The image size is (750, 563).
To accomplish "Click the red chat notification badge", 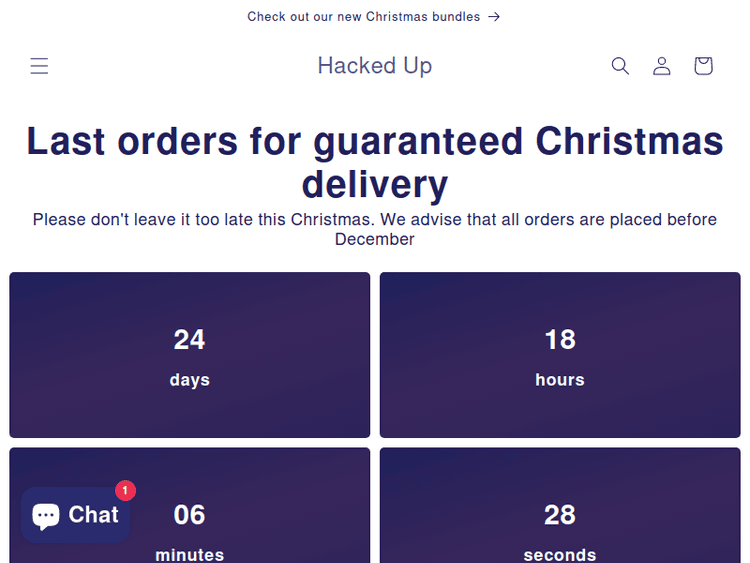I will click(125, 491).
